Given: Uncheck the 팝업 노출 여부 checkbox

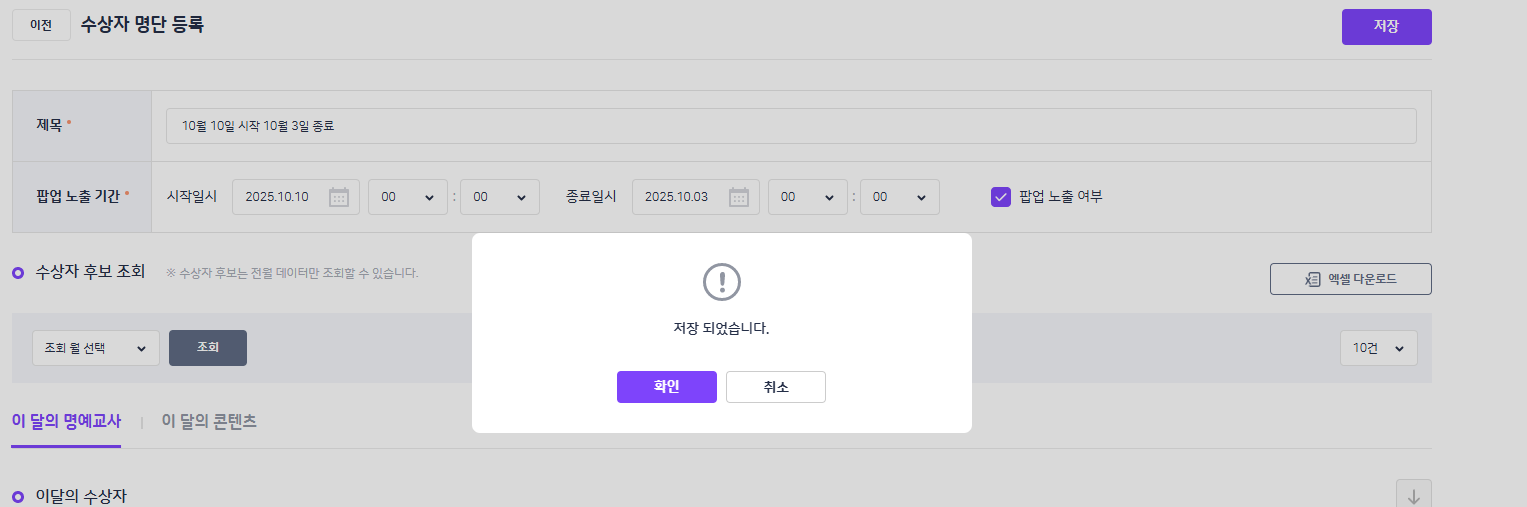Looking at the screenshot, I should click(1001, 197).
